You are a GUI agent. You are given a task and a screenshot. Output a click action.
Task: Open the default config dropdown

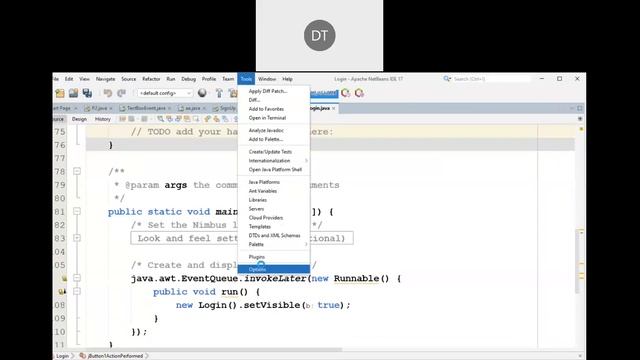click(165, 93)
